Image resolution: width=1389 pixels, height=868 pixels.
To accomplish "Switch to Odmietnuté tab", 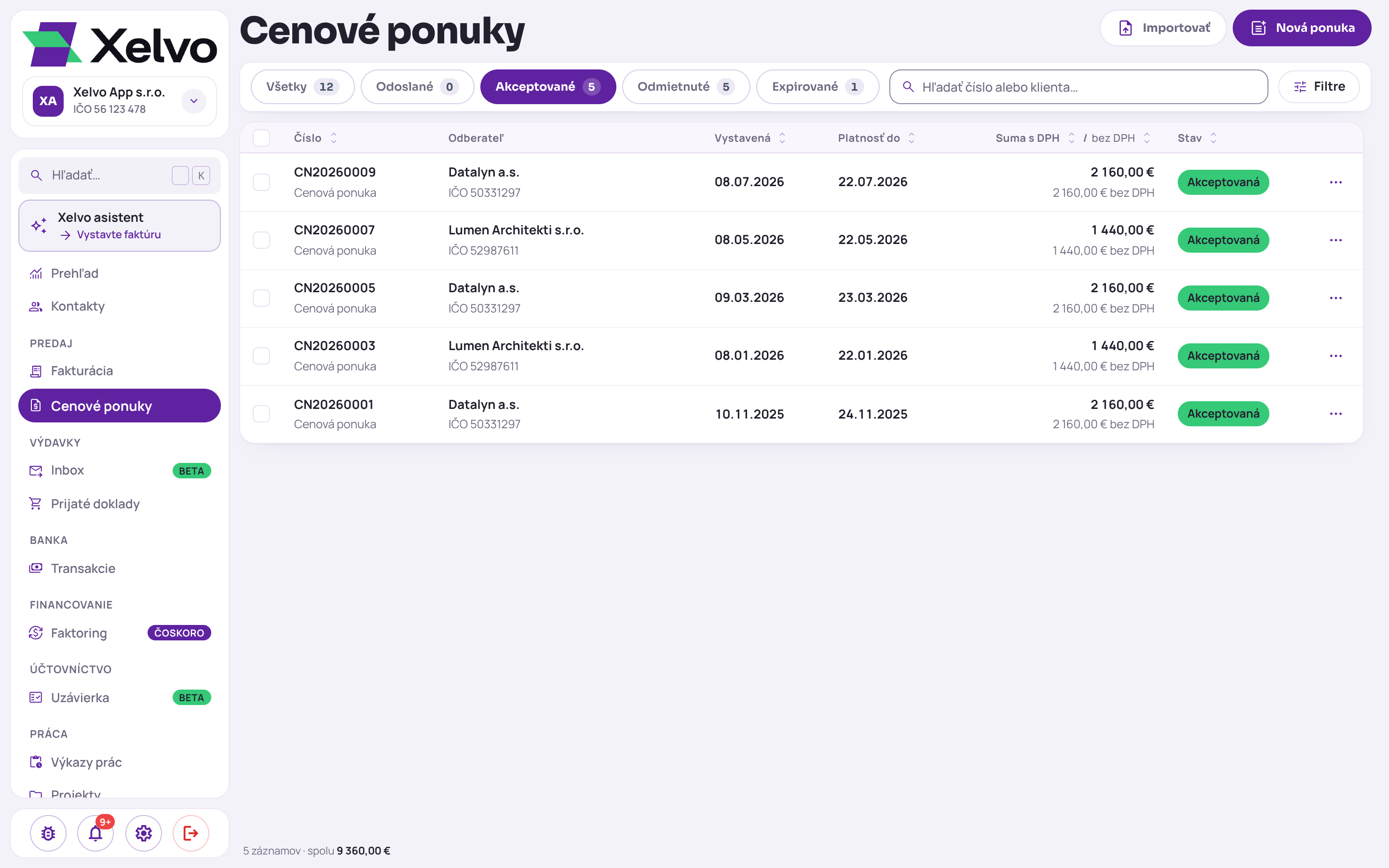I will pos(686,87).
